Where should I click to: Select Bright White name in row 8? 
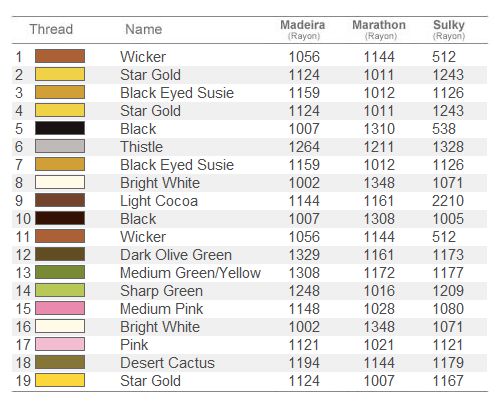click(160, 183)
